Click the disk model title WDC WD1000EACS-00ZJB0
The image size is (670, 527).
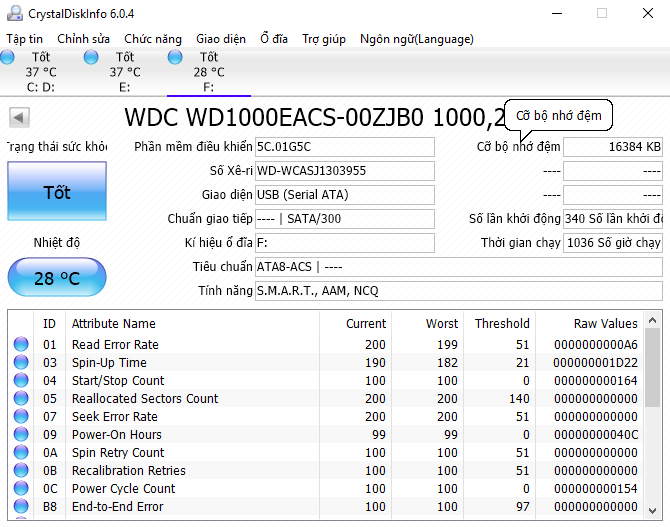pyautogui.click(x=274, y=117)
